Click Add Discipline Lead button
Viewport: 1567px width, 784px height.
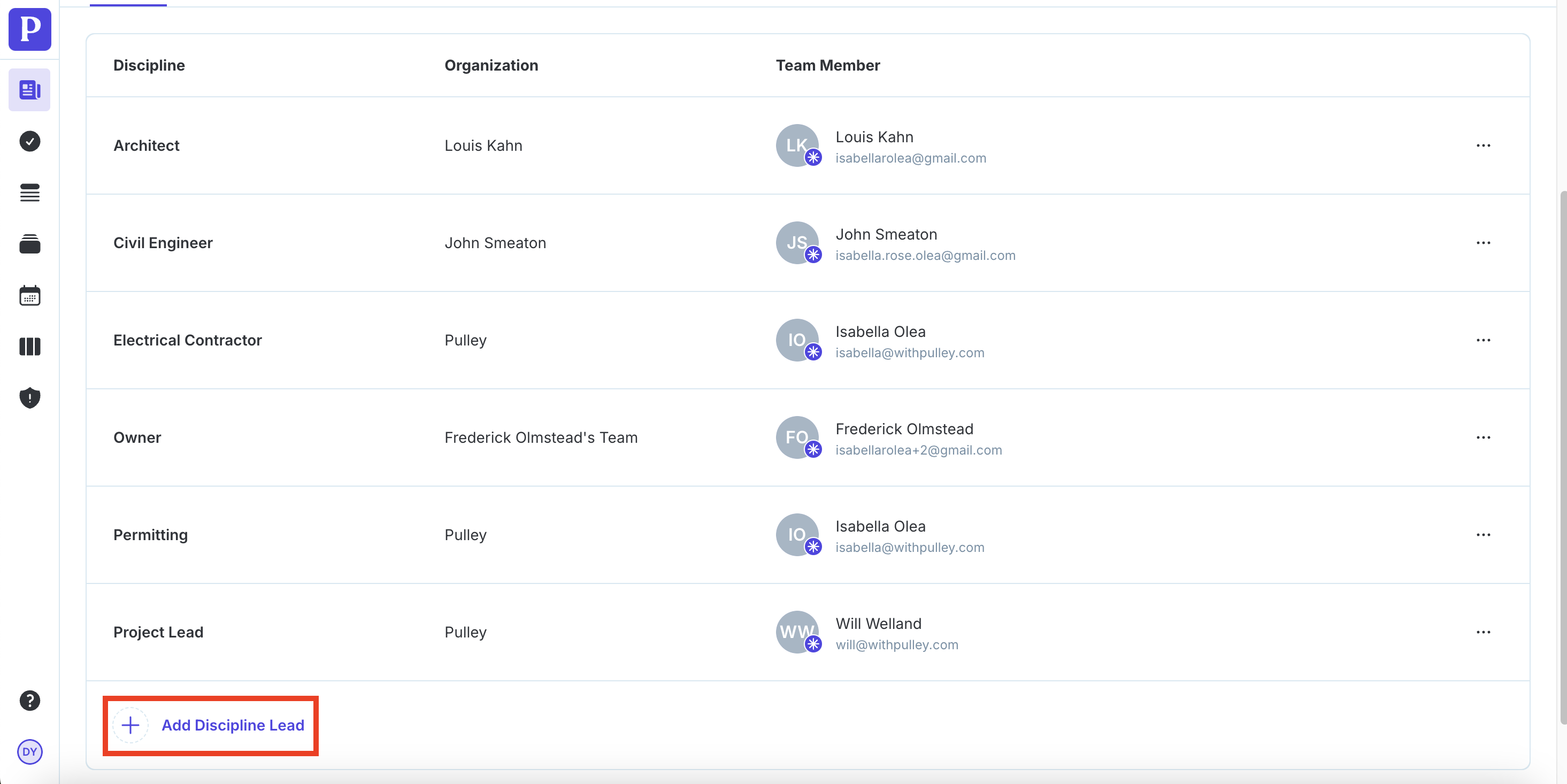pos(211,725)
